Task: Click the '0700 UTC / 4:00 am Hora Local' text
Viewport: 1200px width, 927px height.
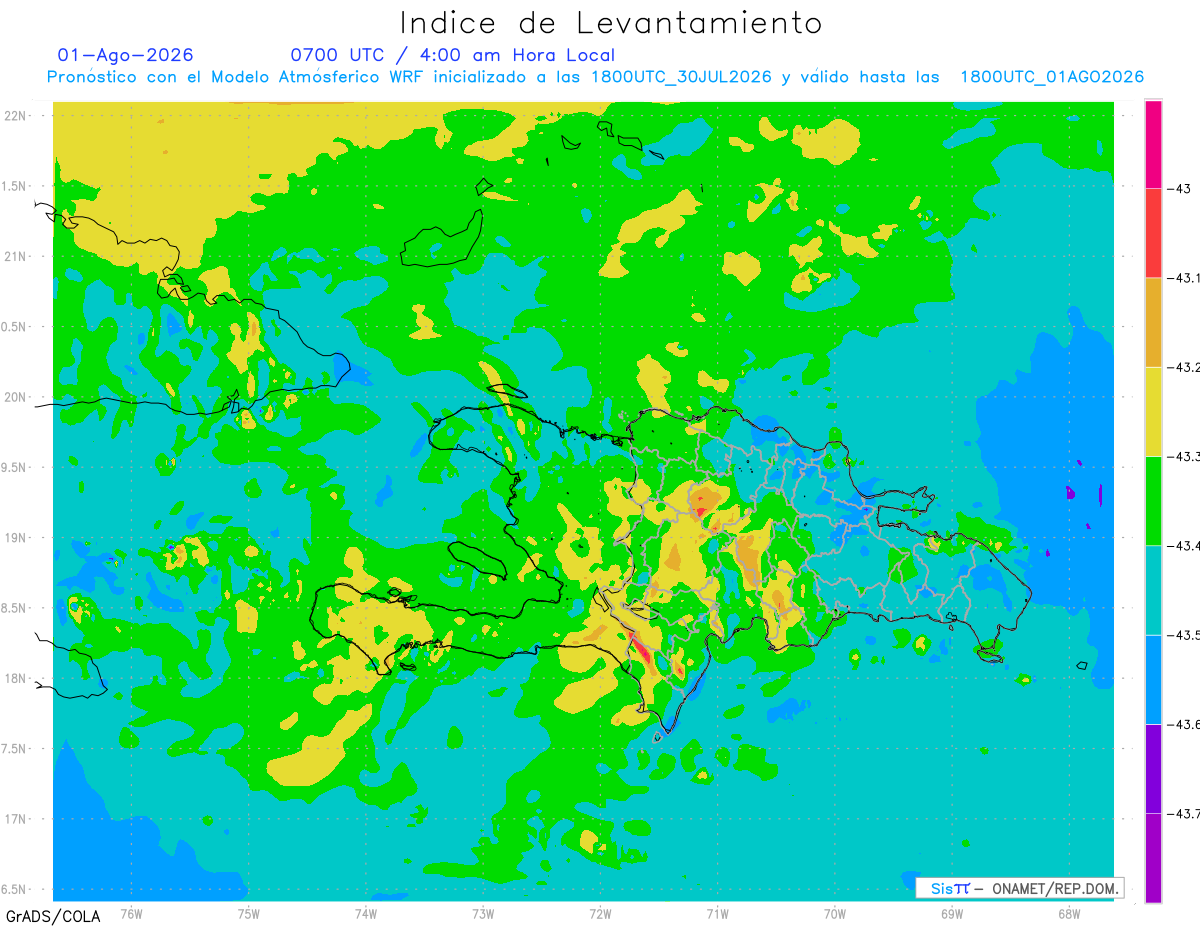Action: 452,55
